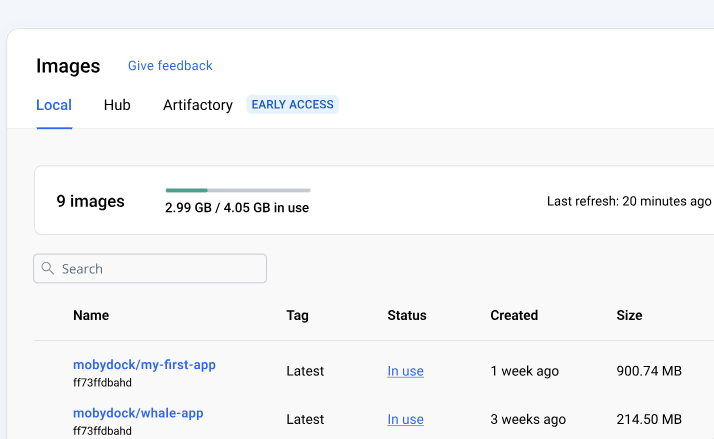Sort by the Size column header
This screenshot has height=439, width=714.
(629, 315)
